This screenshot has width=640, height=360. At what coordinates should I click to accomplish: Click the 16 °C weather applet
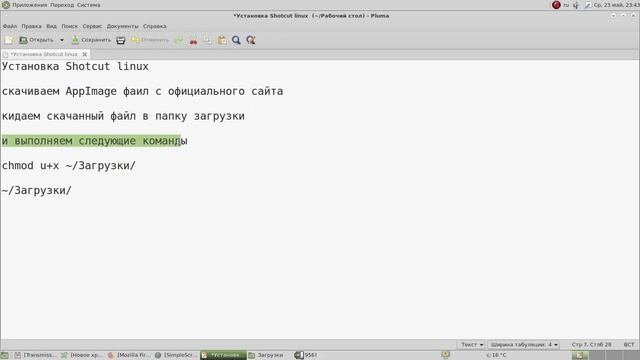coord(496,356)
